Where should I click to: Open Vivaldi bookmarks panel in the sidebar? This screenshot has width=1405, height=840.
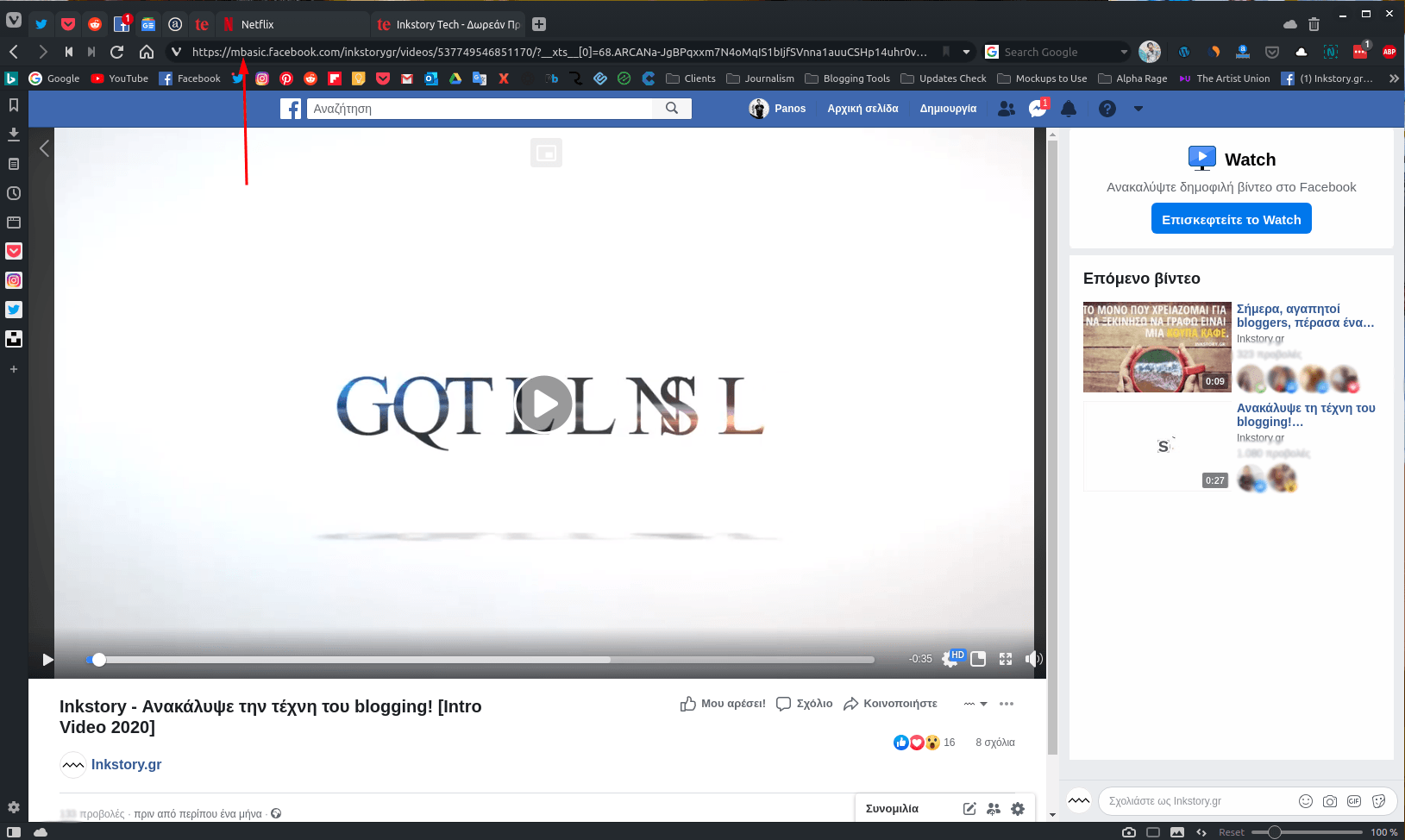pos(14,105)
